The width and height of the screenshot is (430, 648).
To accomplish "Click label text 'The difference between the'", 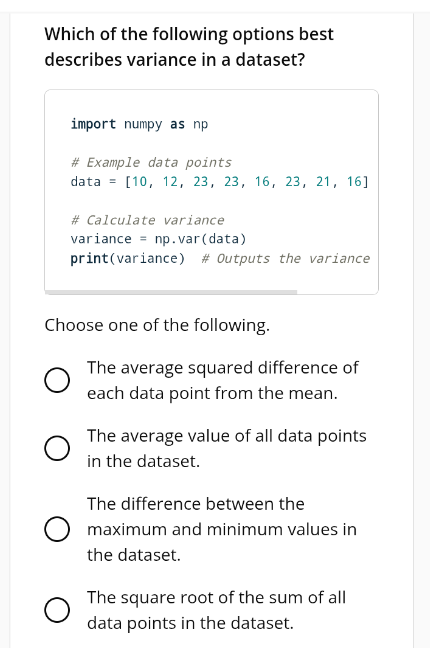I will point(196,504).
